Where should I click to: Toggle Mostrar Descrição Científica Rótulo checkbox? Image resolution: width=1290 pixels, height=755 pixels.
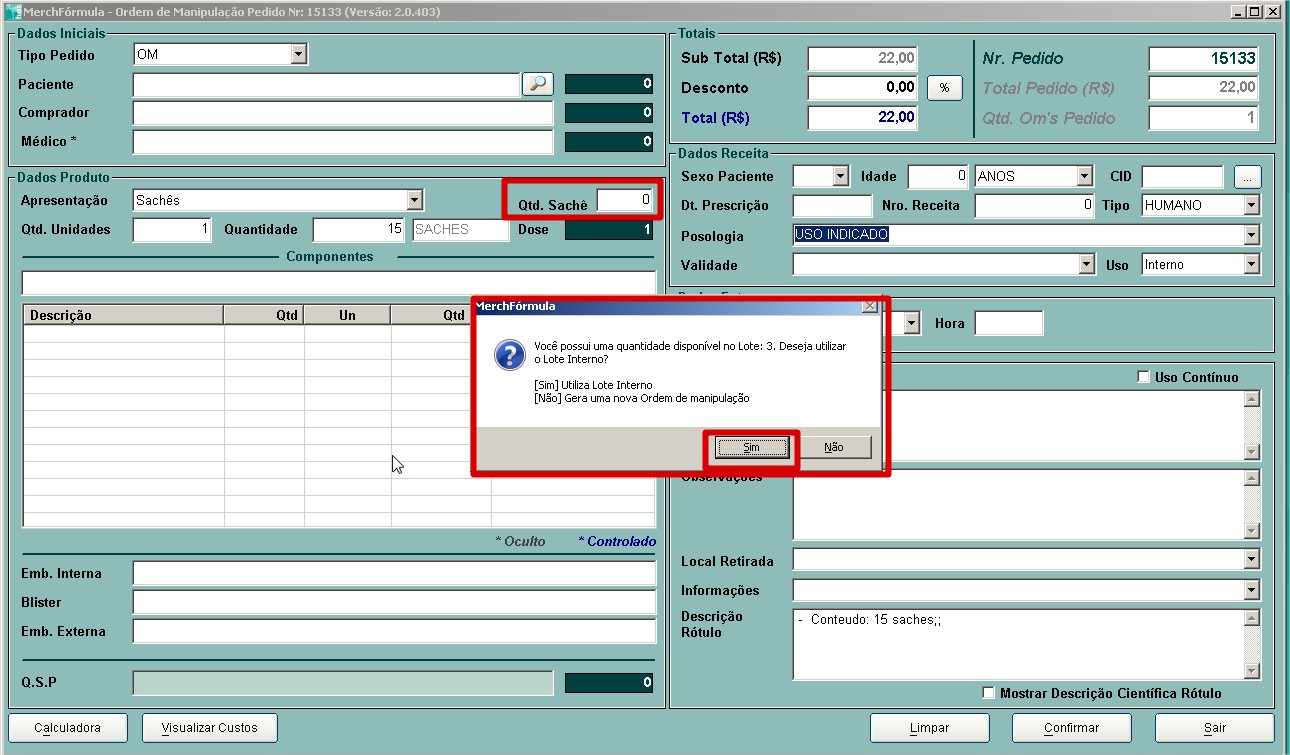(989, 693)
